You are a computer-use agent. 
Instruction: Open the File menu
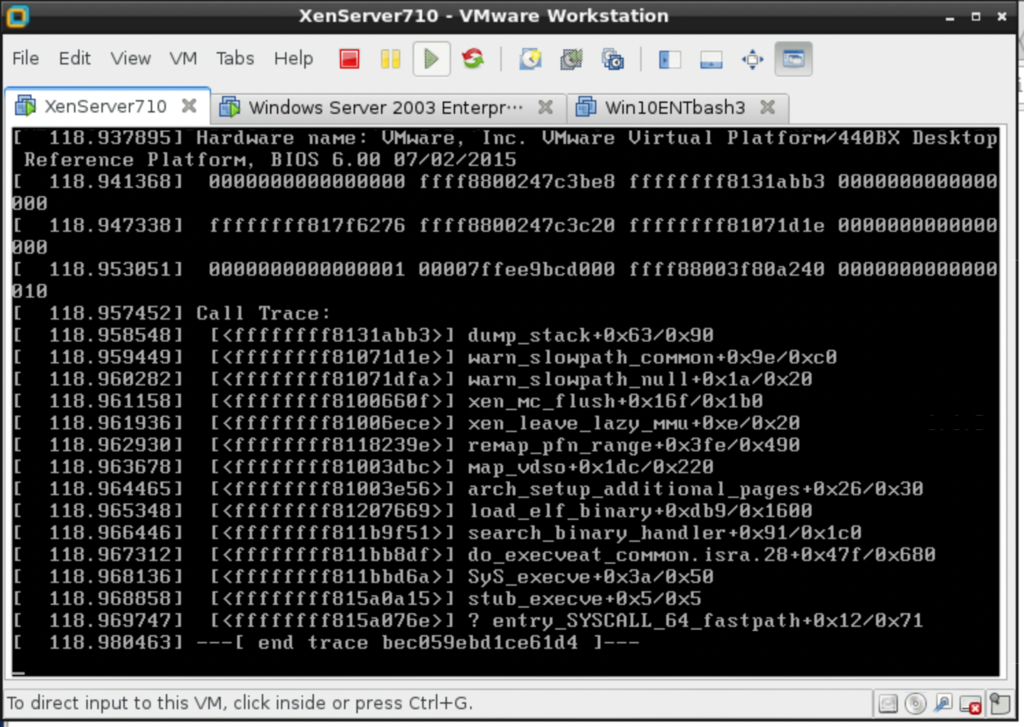pyautogui.click(x=25, y=58)
